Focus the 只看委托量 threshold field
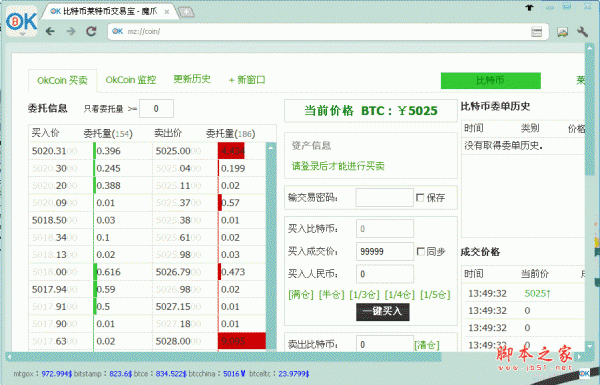600x385 pixels. pyautogui.click(x=156, y=109)
